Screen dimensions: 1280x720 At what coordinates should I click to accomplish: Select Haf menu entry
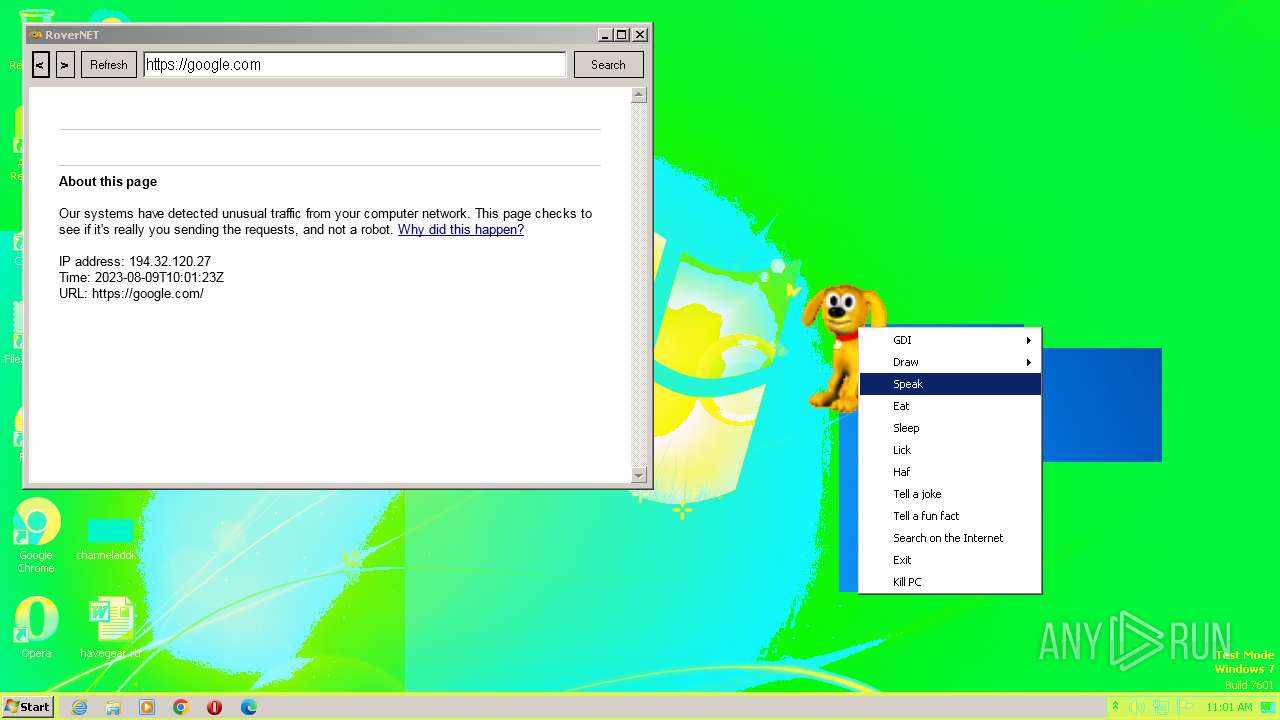(x=950, y=472)
